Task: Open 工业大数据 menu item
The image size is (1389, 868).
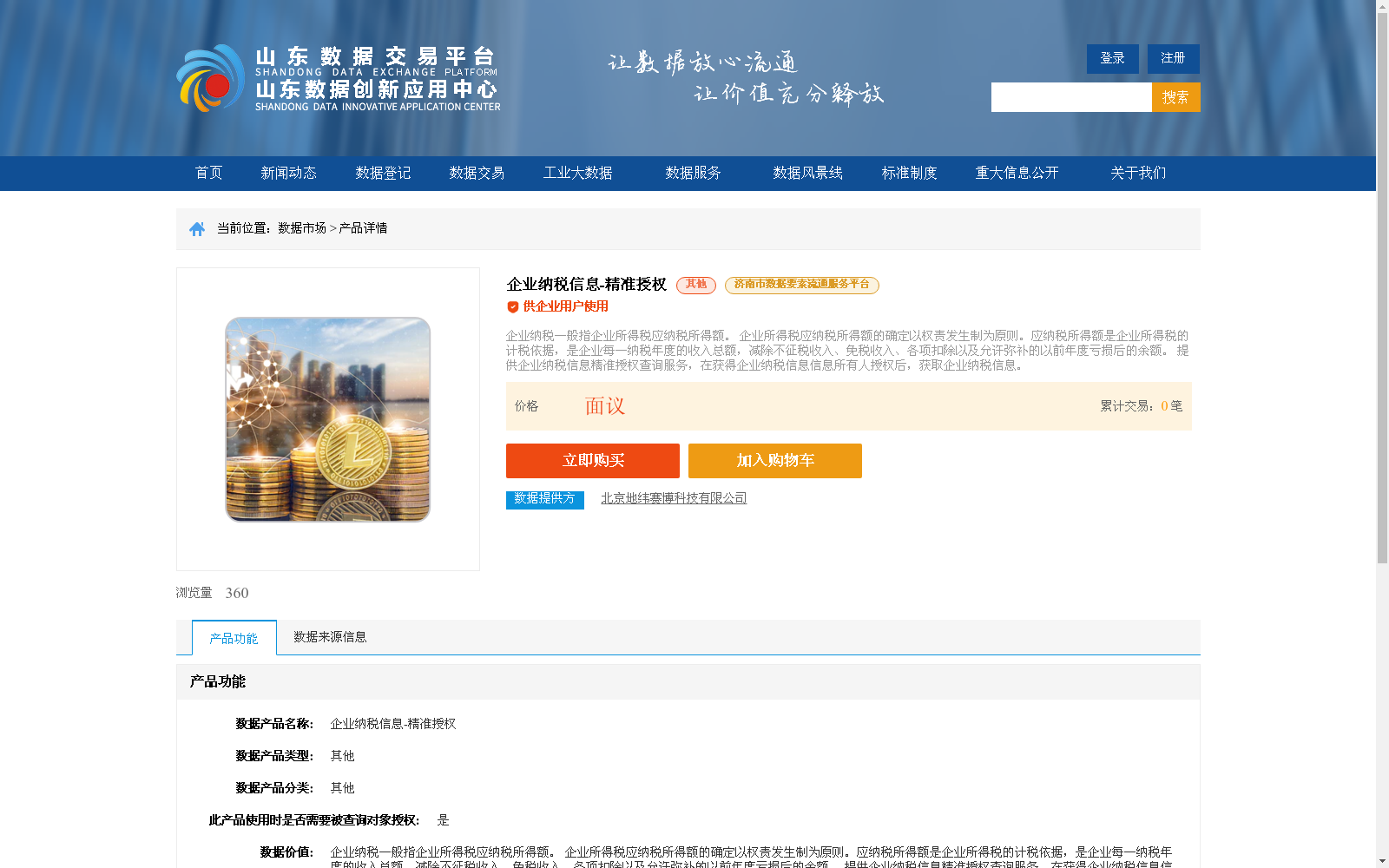Action: (x=578, y=173)
